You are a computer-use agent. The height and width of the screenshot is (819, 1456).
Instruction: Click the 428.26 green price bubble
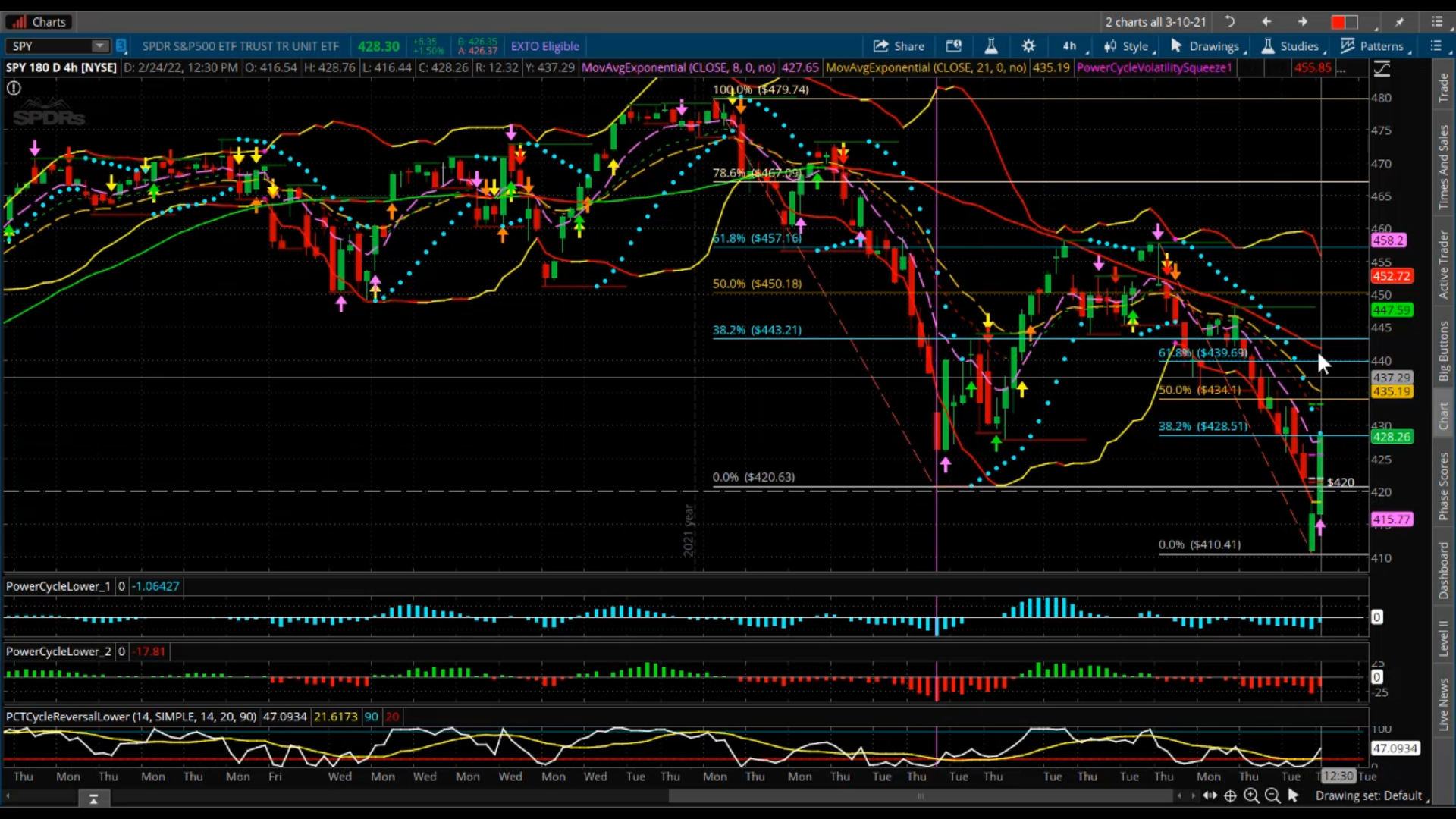1392,437
